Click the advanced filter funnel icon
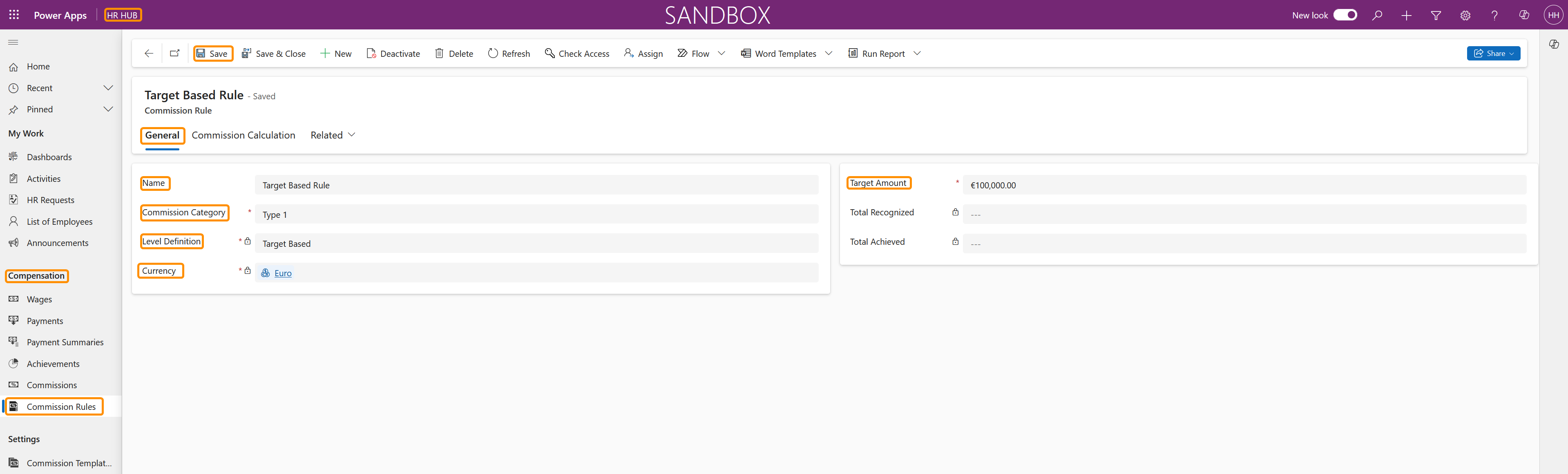This screenshot has height=474, width=1568. tap(1435, 15)
